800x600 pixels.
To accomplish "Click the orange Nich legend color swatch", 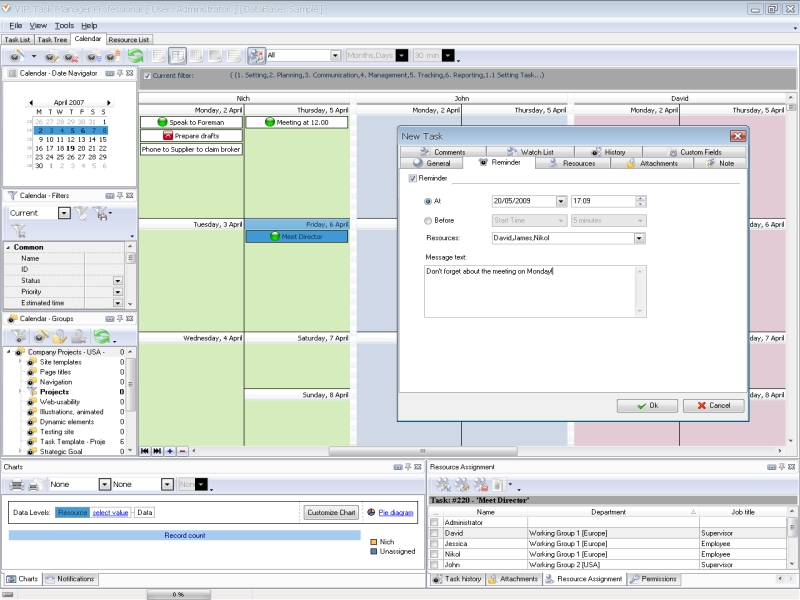I will coord(374,541).
